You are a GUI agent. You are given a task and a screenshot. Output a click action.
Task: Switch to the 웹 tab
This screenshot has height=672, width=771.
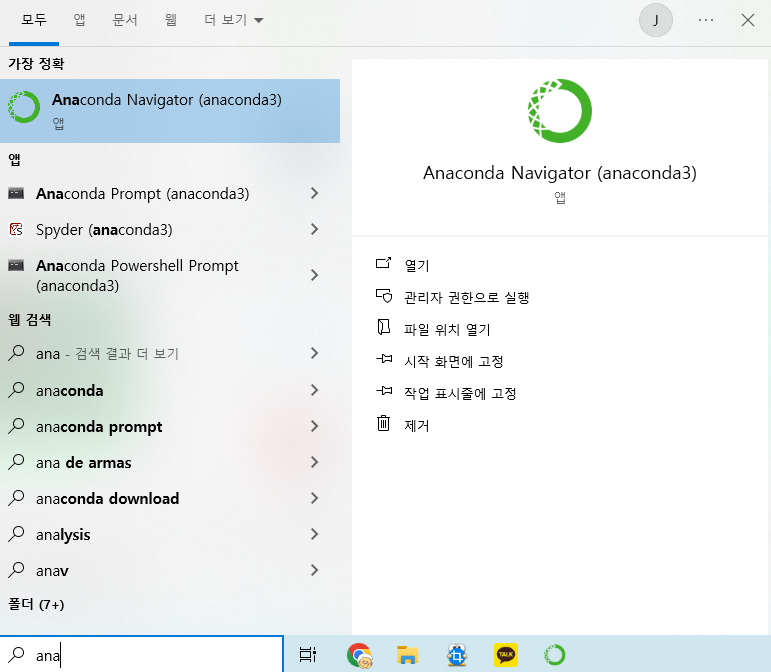171,20
